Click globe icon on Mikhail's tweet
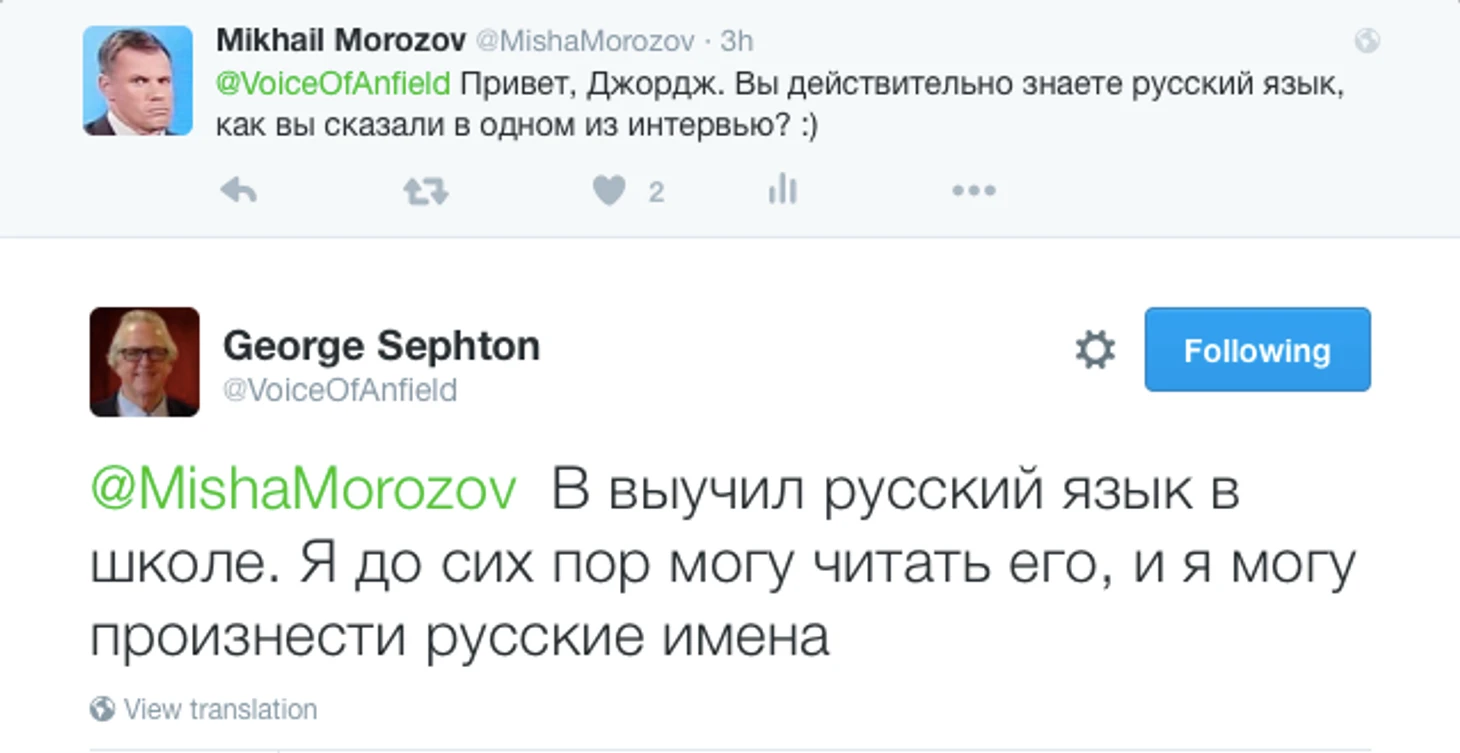This screenshot has width=1460, height=753. click(x=1366, y=41)
